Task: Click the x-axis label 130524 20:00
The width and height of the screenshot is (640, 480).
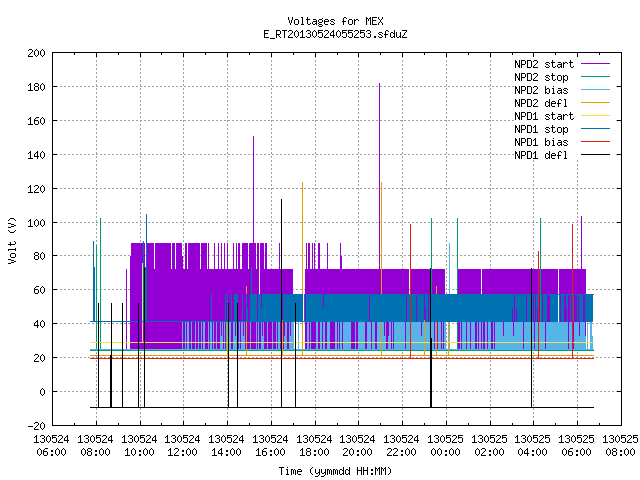Action: 358,446
